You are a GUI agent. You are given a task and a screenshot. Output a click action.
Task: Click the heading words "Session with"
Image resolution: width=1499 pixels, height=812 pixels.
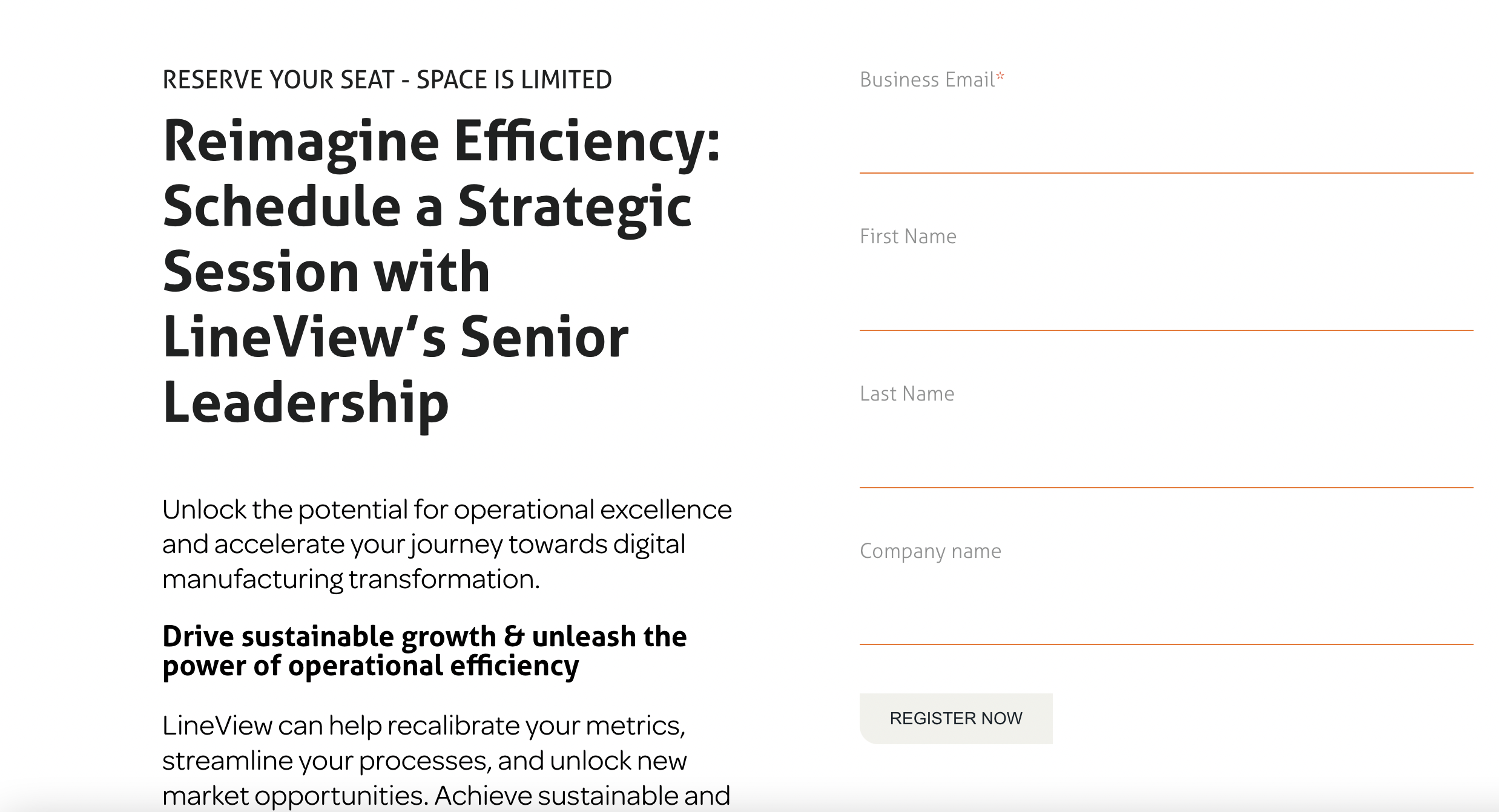tap(326, 272)
